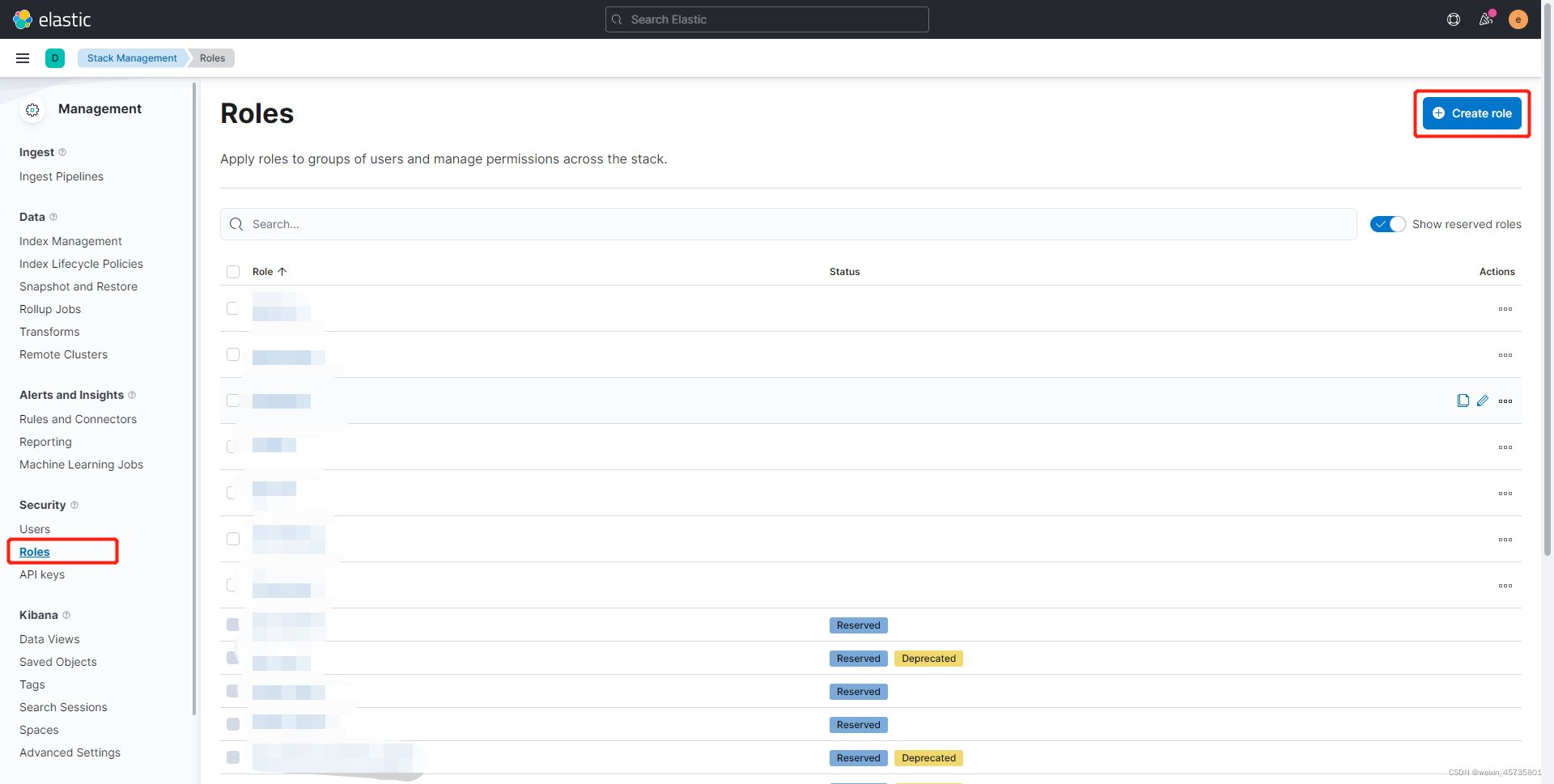Viewport: 1554px width, 784px height.
Task: Select all roles with header checkbox
Action: coord(233,272)
